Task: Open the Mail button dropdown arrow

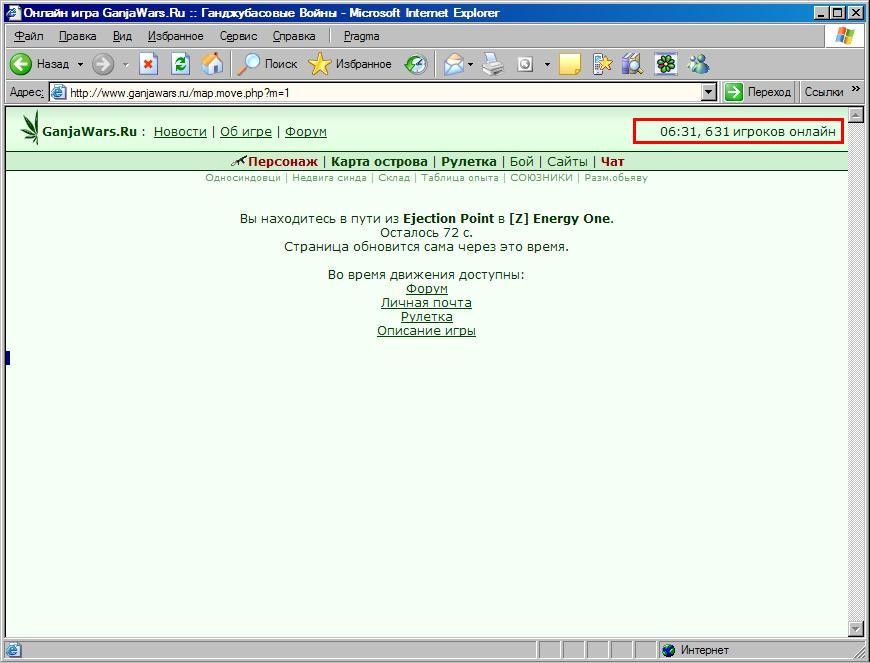Action: (471, 64)
